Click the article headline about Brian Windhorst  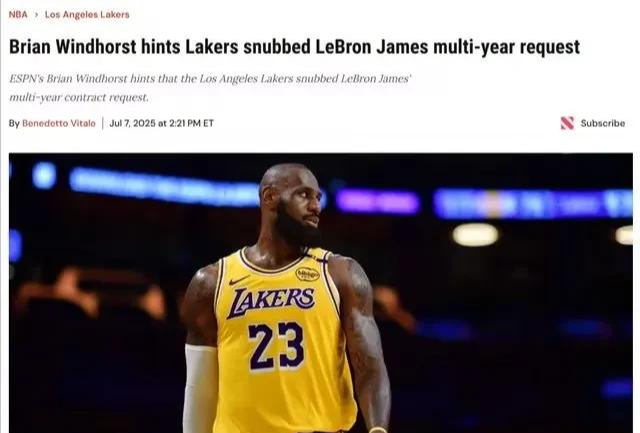[294, 47]
